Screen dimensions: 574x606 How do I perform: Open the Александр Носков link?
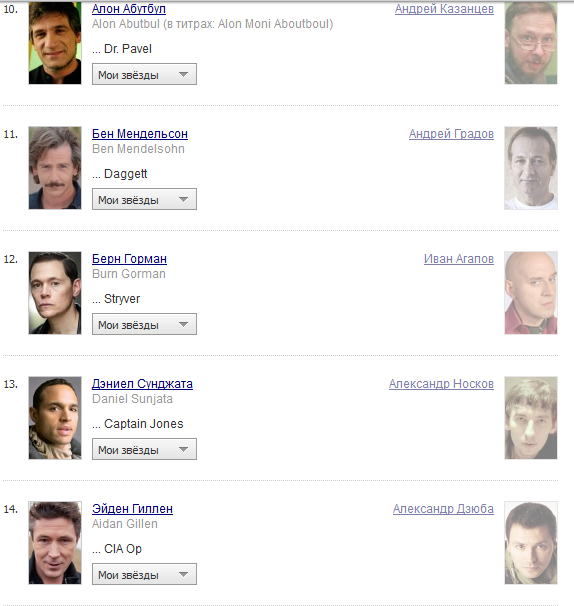441,384
